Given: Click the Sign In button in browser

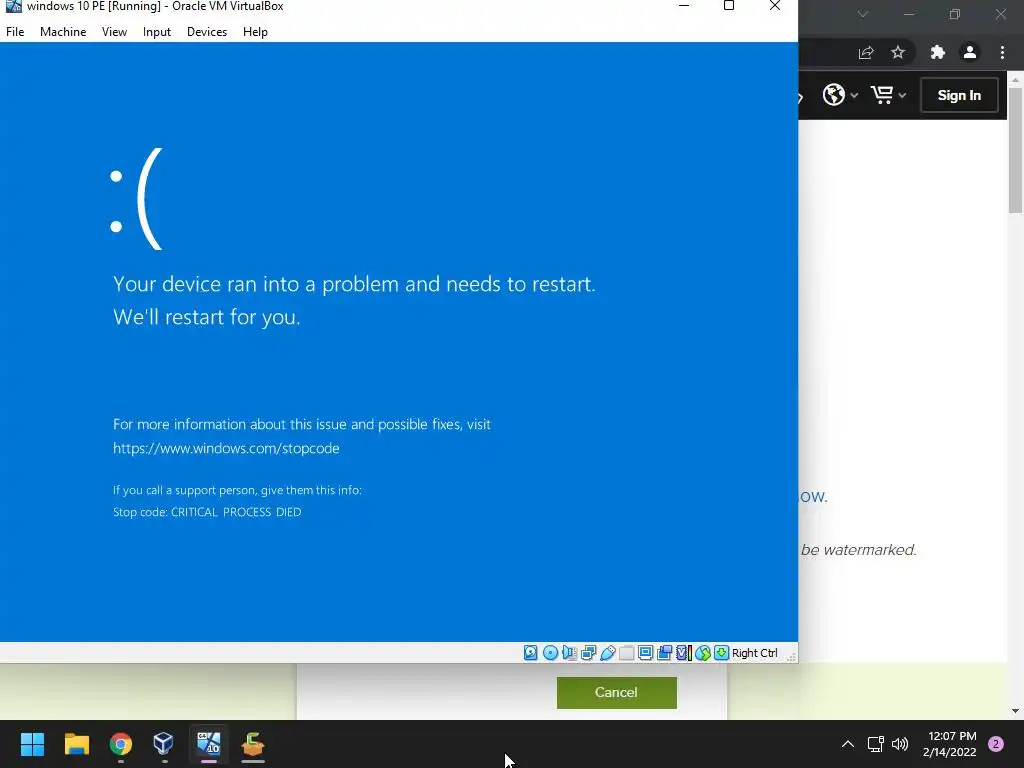Looking at the screenshot, I should (959, 95).
